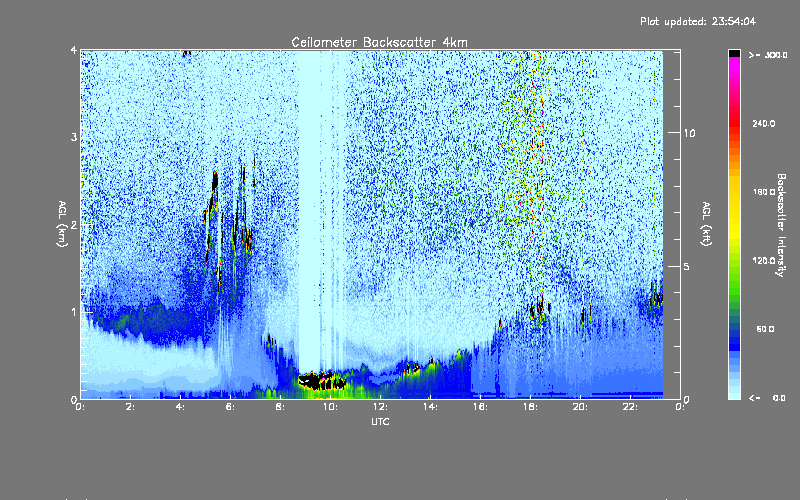Click the '2' tick on the km axis
The width and height of the screenshot is (800, 500).
[74, 224]
